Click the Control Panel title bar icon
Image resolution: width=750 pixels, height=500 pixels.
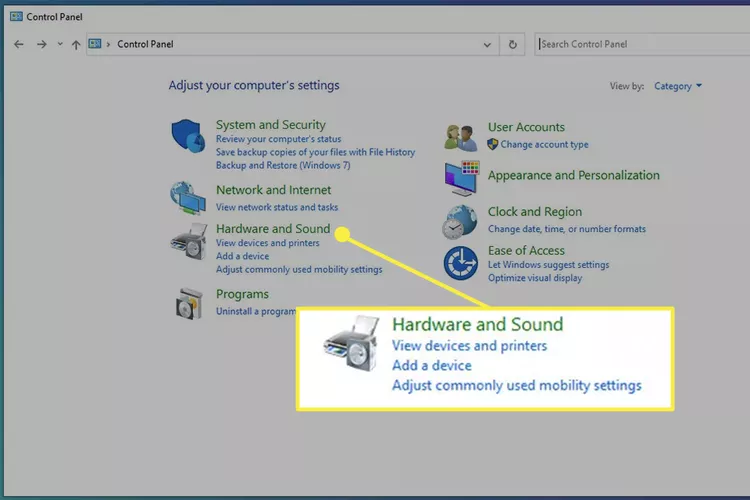[x=16, y=17]
